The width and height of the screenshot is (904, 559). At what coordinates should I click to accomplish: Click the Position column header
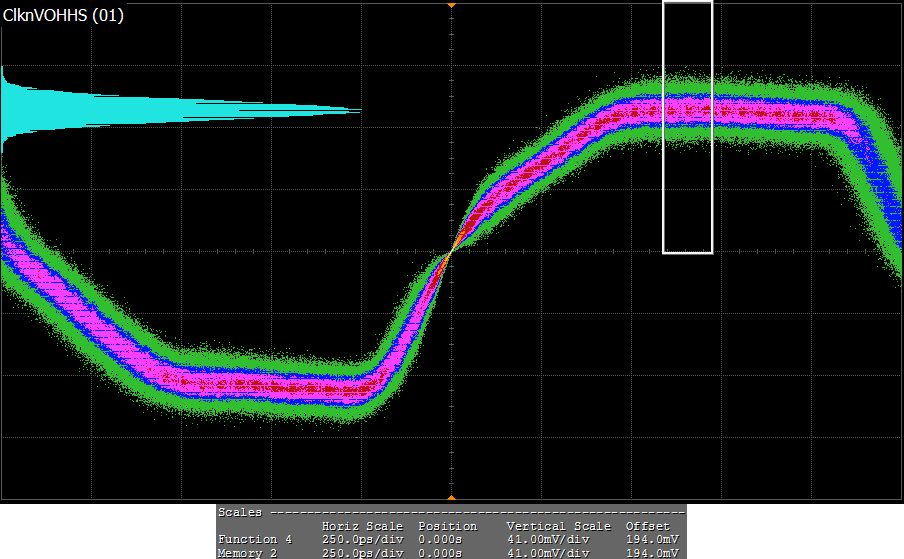(x=447, y=526)
